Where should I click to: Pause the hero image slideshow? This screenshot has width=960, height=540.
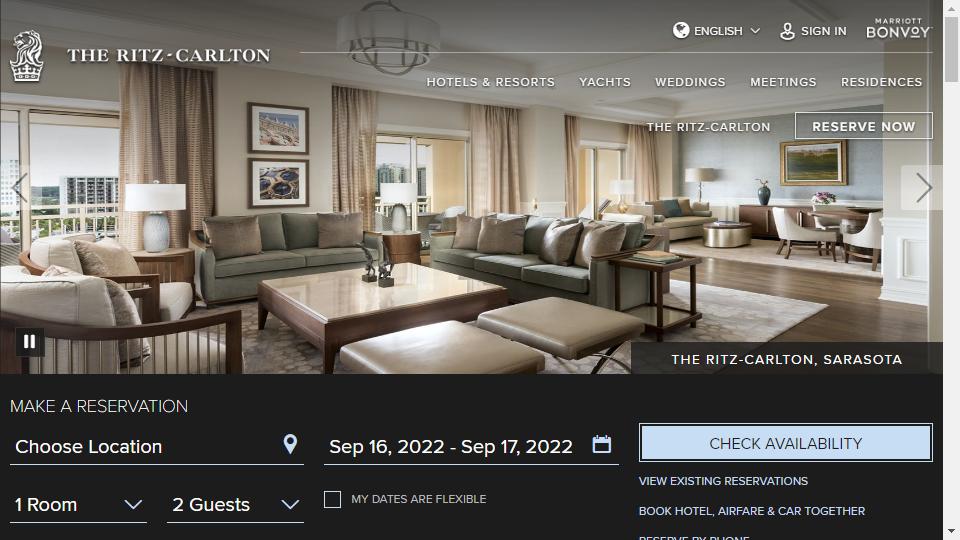click(x=29, y=342)
